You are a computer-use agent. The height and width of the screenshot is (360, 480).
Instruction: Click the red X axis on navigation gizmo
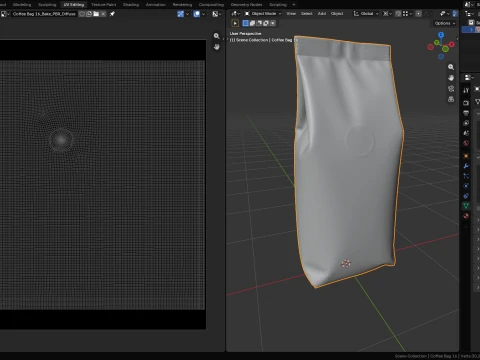(x=452, y=44)
